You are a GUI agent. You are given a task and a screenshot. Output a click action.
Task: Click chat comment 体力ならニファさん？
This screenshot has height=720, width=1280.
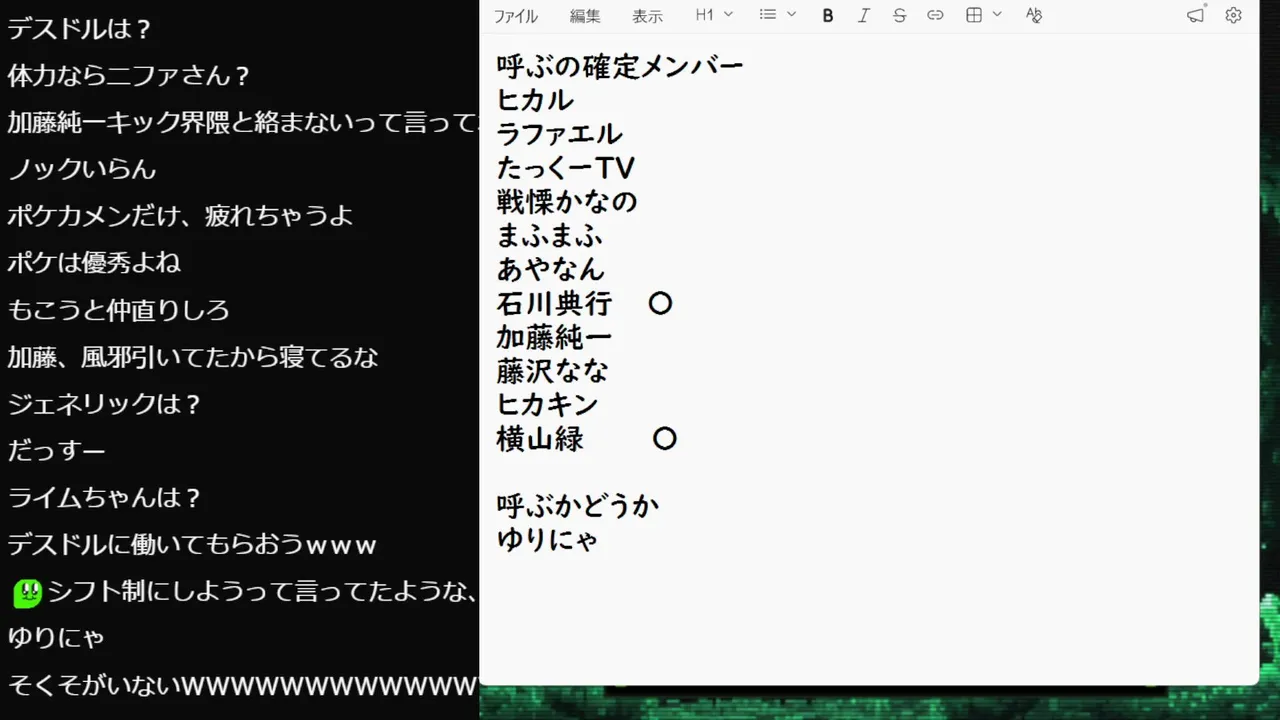[129, 75]
